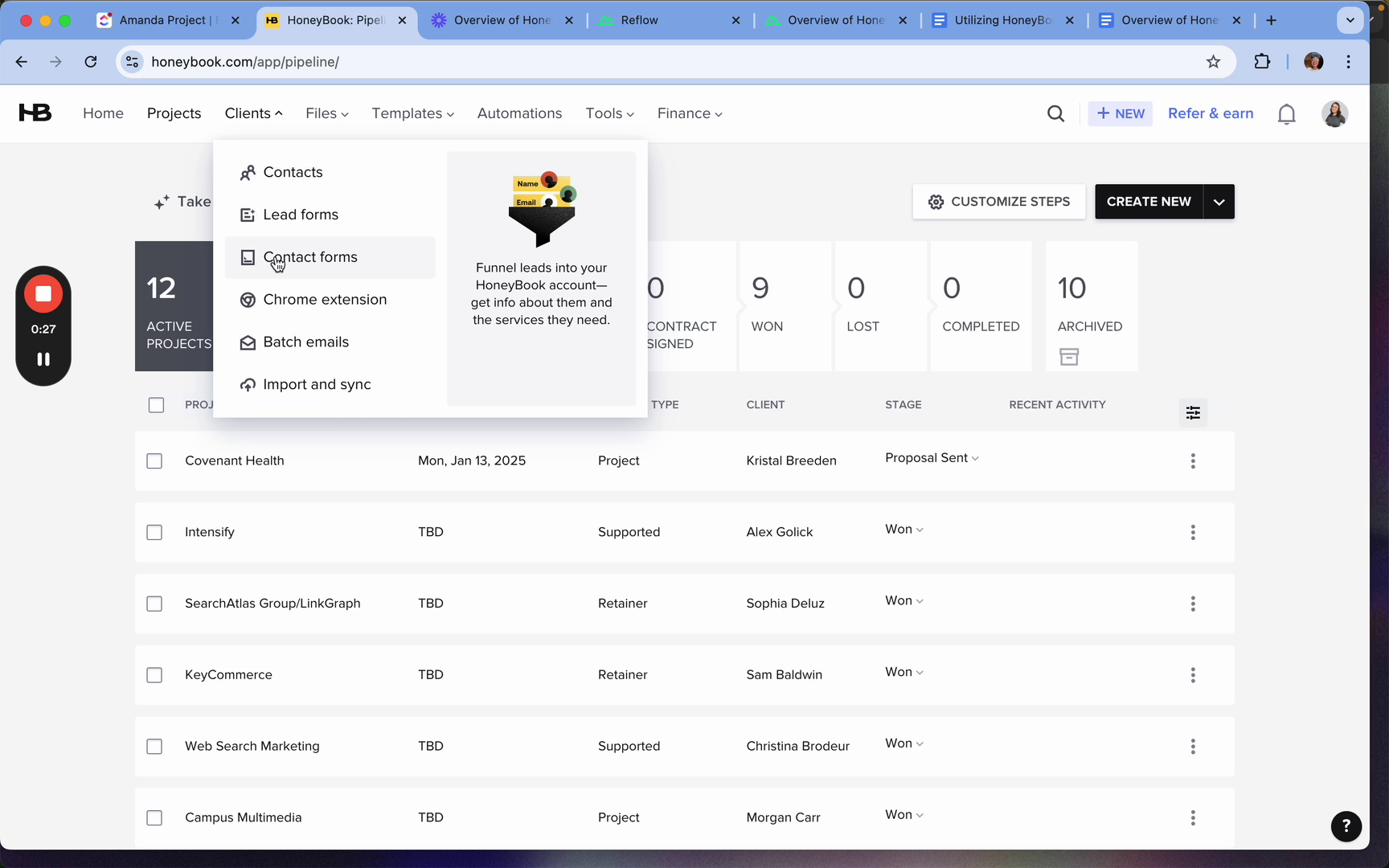Image resolution: width=1389 pixels, height=868 pixels.
Task: Open the Covenant Health project
Action: click(235, 461)
